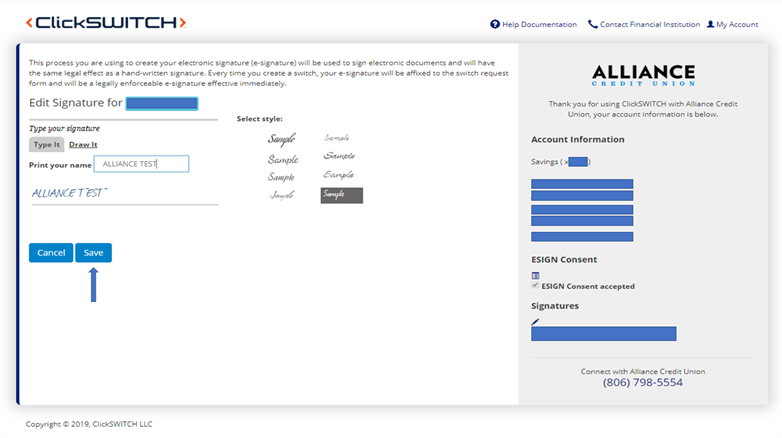
Task: Click the Cancel button
Action: click(x=51, y=252)
